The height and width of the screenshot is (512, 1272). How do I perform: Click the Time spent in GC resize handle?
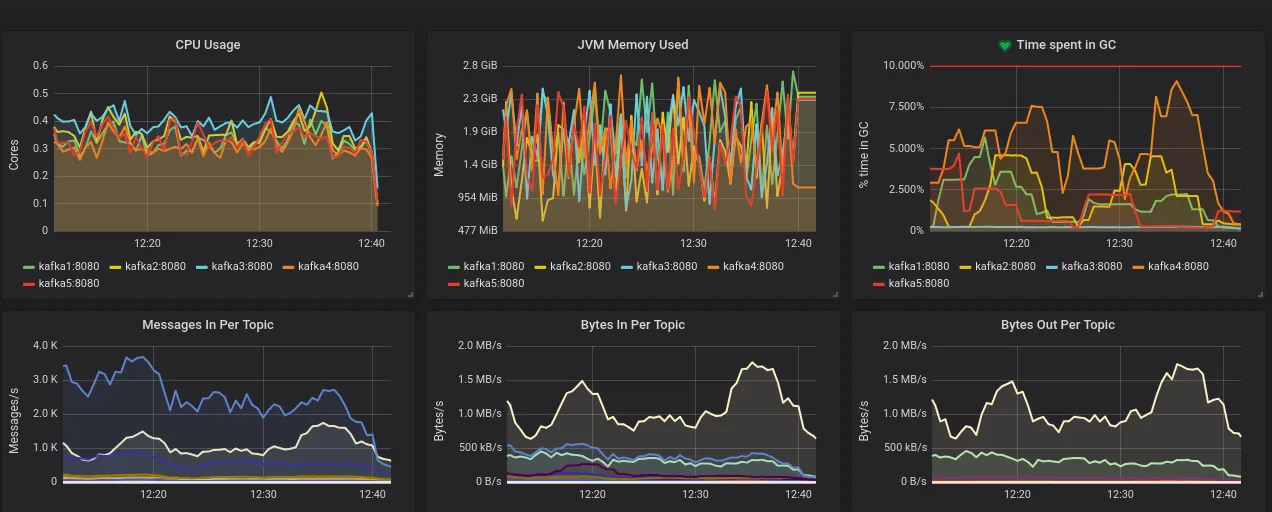pos(1261,294)
